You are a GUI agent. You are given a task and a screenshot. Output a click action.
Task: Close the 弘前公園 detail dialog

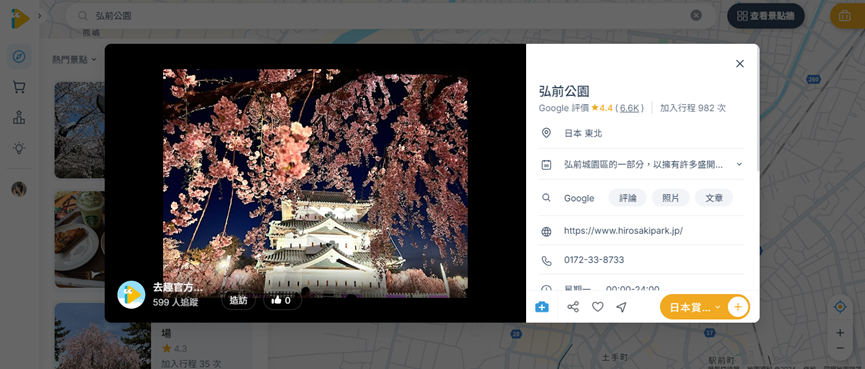(740, 63)
